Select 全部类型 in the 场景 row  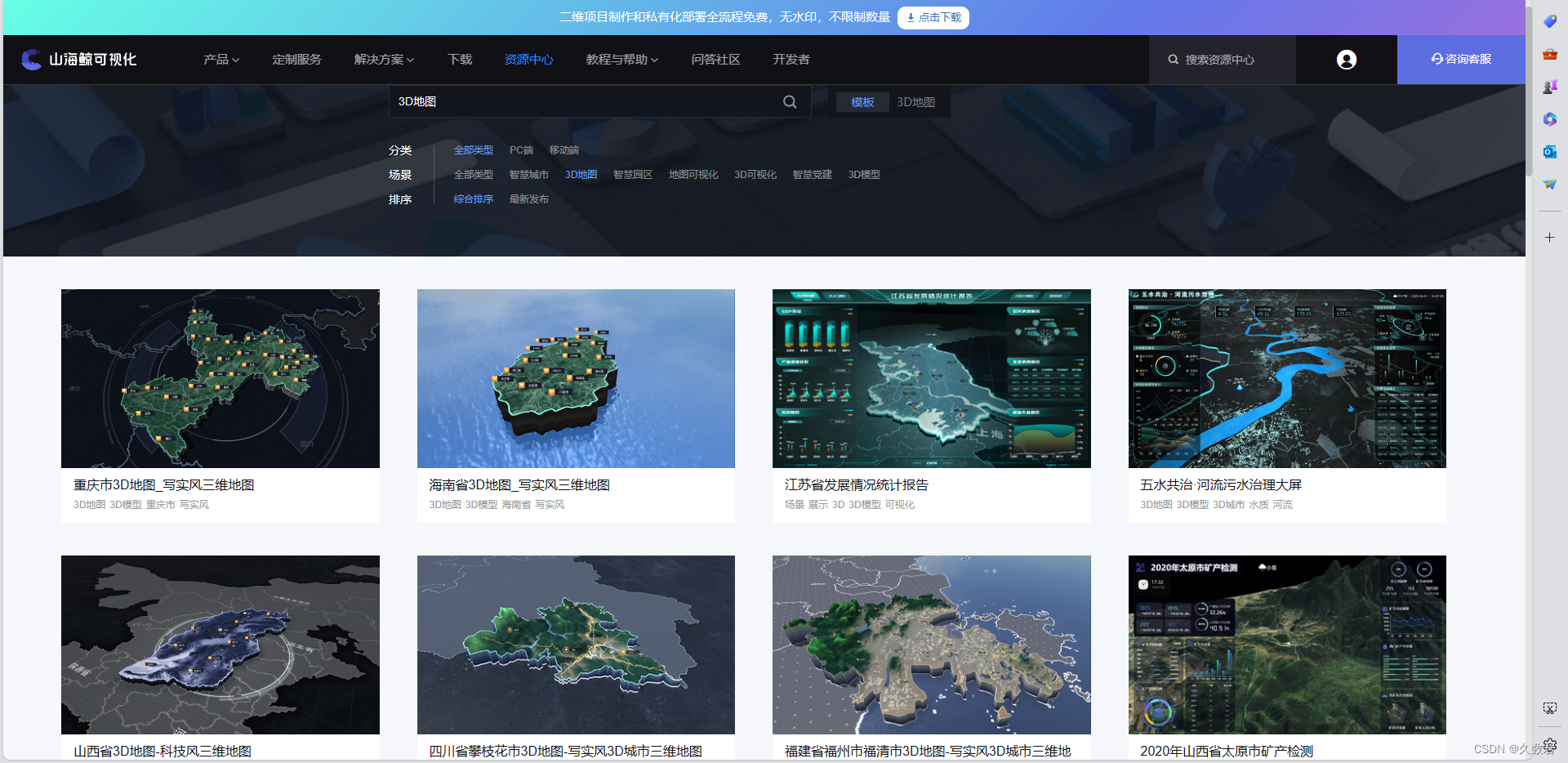[x=474, y=175]
